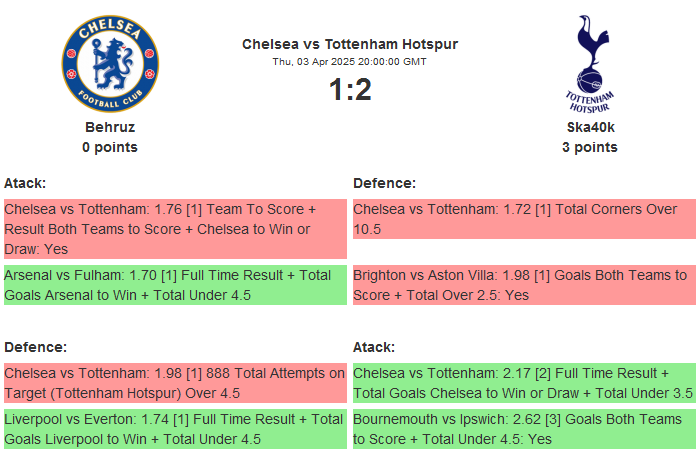The width and height of the screenshot is (700, 460).
Task: Select the red Attempts on Target bet
Action: coord(175,383)
